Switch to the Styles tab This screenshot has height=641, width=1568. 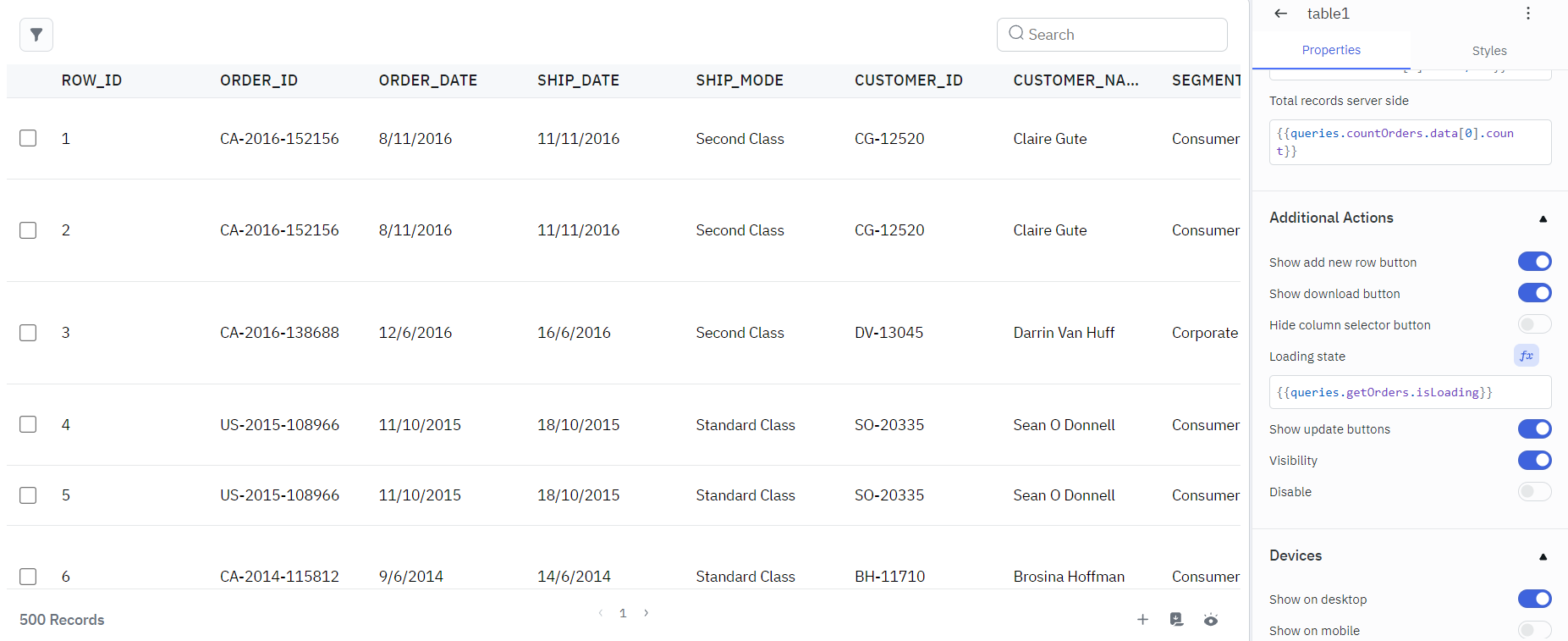pyautogui.click(x=1488, y=51)
